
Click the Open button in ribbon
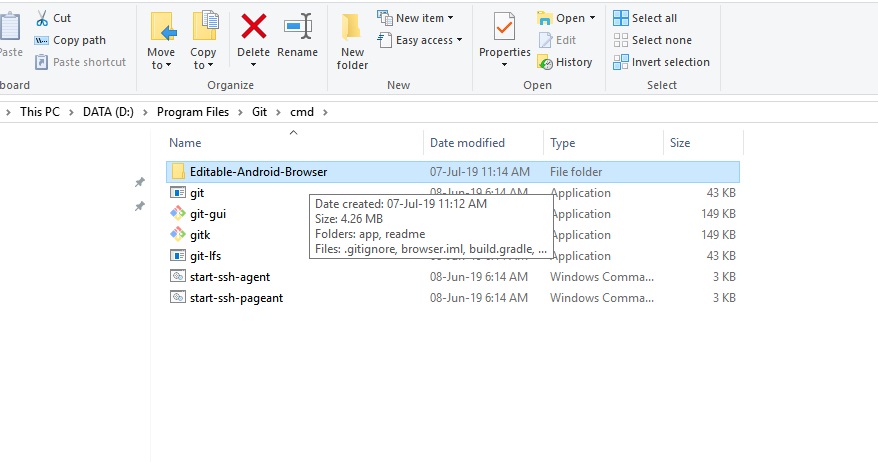[562, 18]
